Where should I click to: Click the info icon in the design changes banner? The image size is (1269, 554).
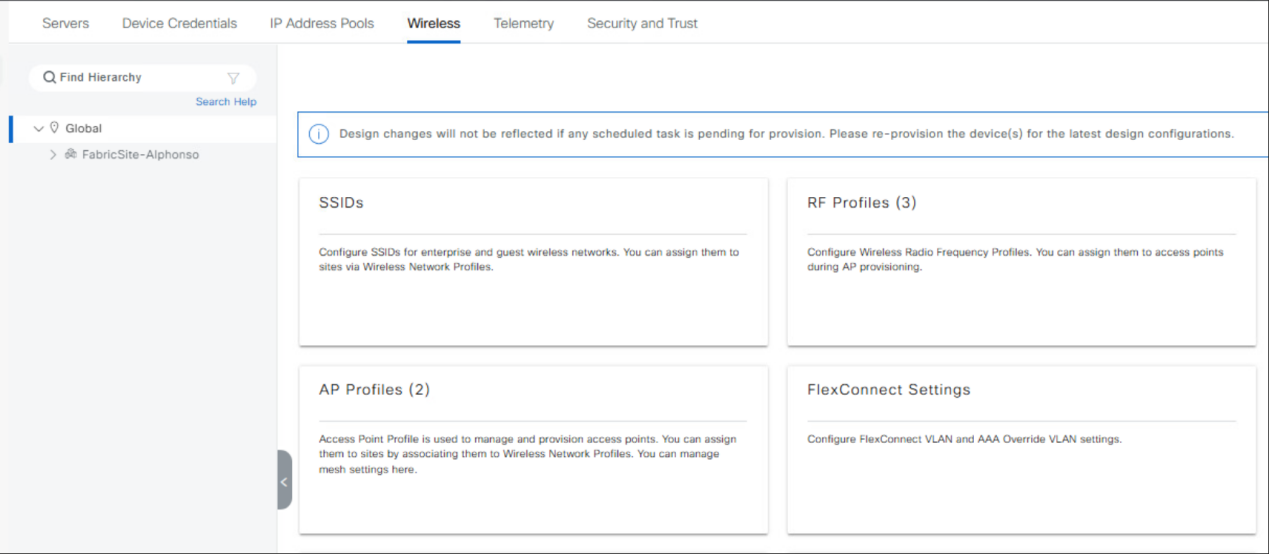[318, 134]
